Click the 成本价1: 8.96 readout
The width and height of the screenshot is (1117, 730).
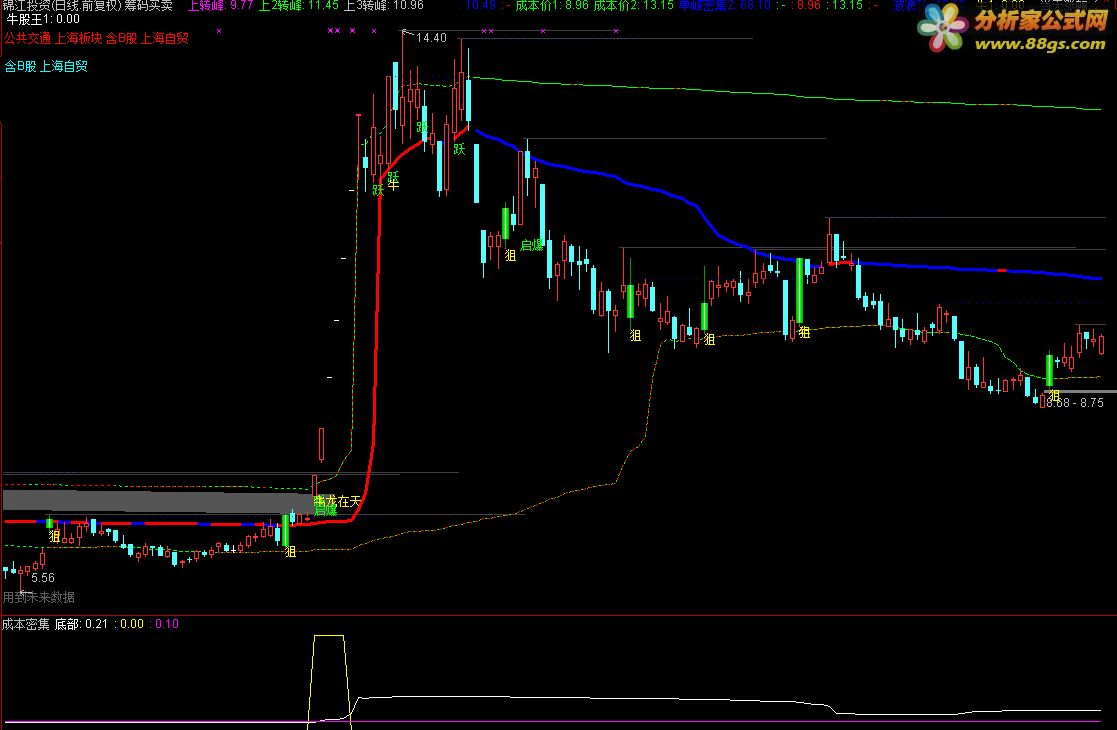pyautogui.click(x=552, y=5)
